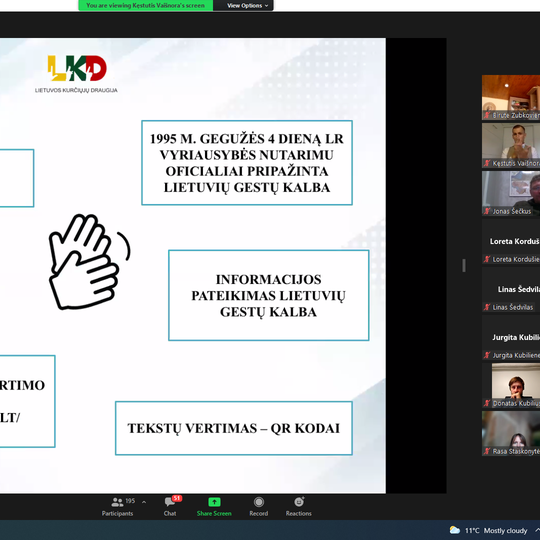Click the green screen viewing notification bar
Image resolution: width=540 pixels, height=540 pixels.
coord(145,6)
